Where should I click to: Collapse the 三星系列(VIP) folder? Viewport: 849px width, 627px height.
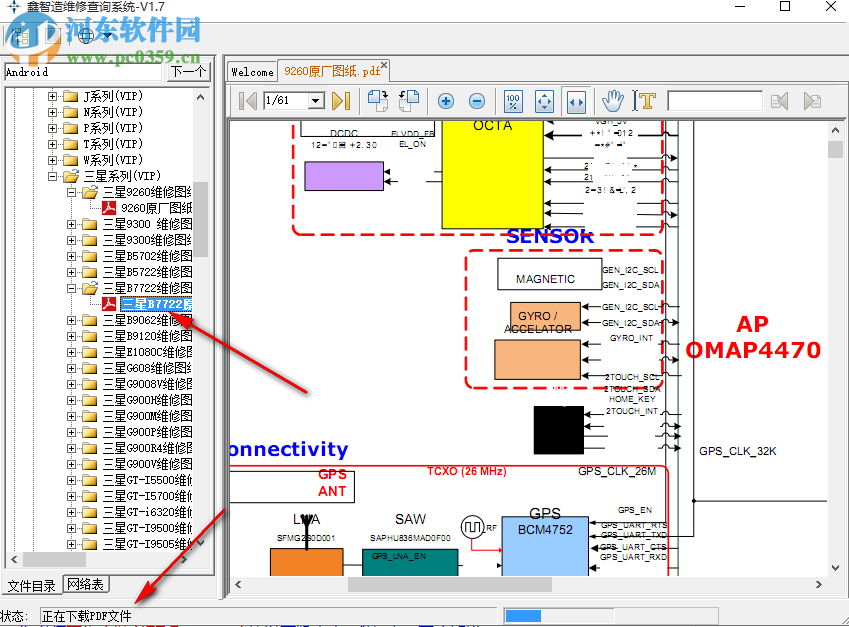[x=53, y=176]
